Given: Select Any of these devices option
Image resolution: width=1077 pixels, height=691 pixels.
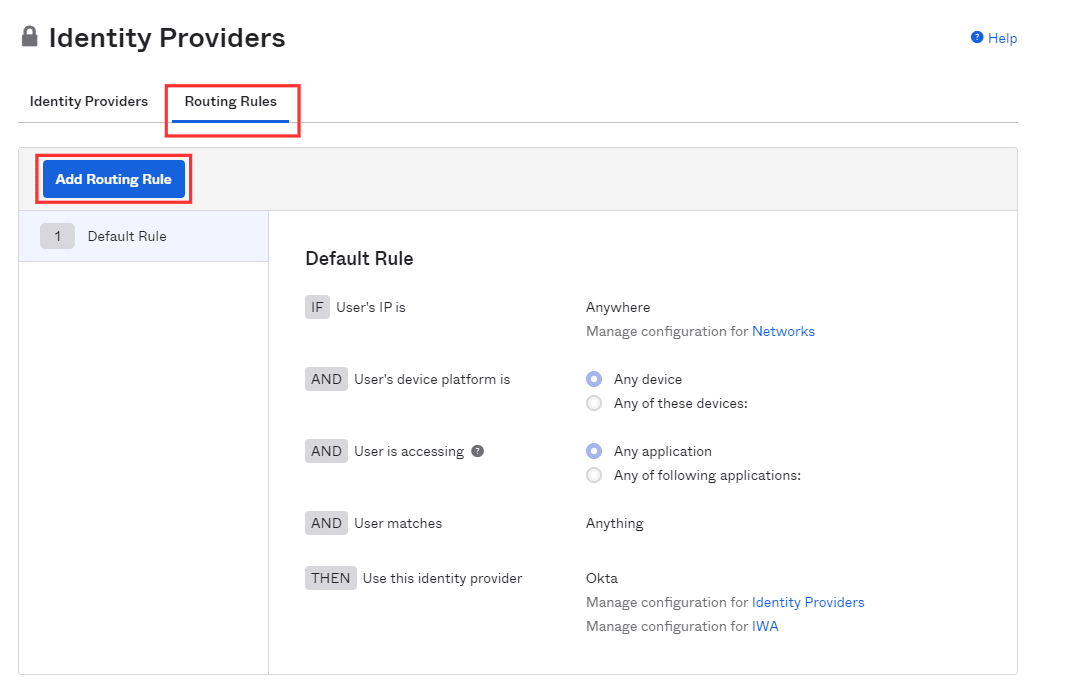Looking at the screenshot, I should pos(594,403).
